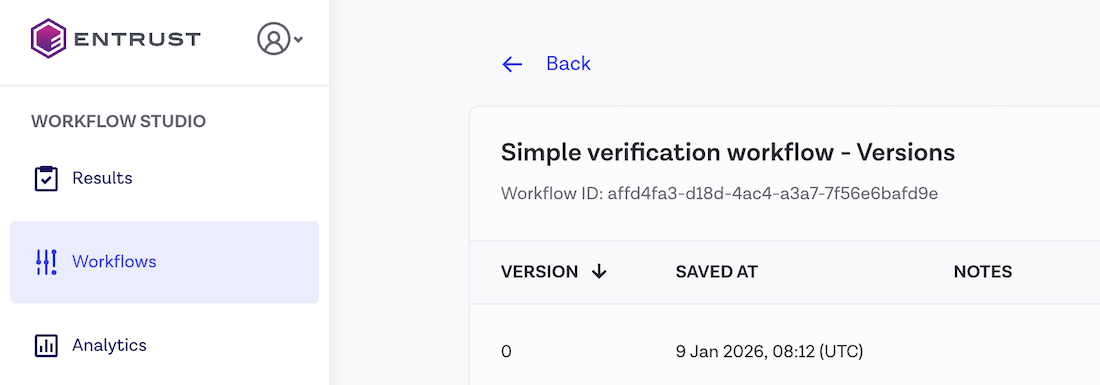Select version 0 in the table

coord(507,351)
